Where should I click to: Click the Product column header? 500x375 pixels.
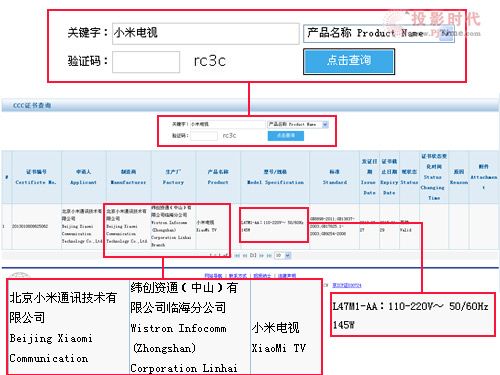pyautogui.click(x=218, y=177)
